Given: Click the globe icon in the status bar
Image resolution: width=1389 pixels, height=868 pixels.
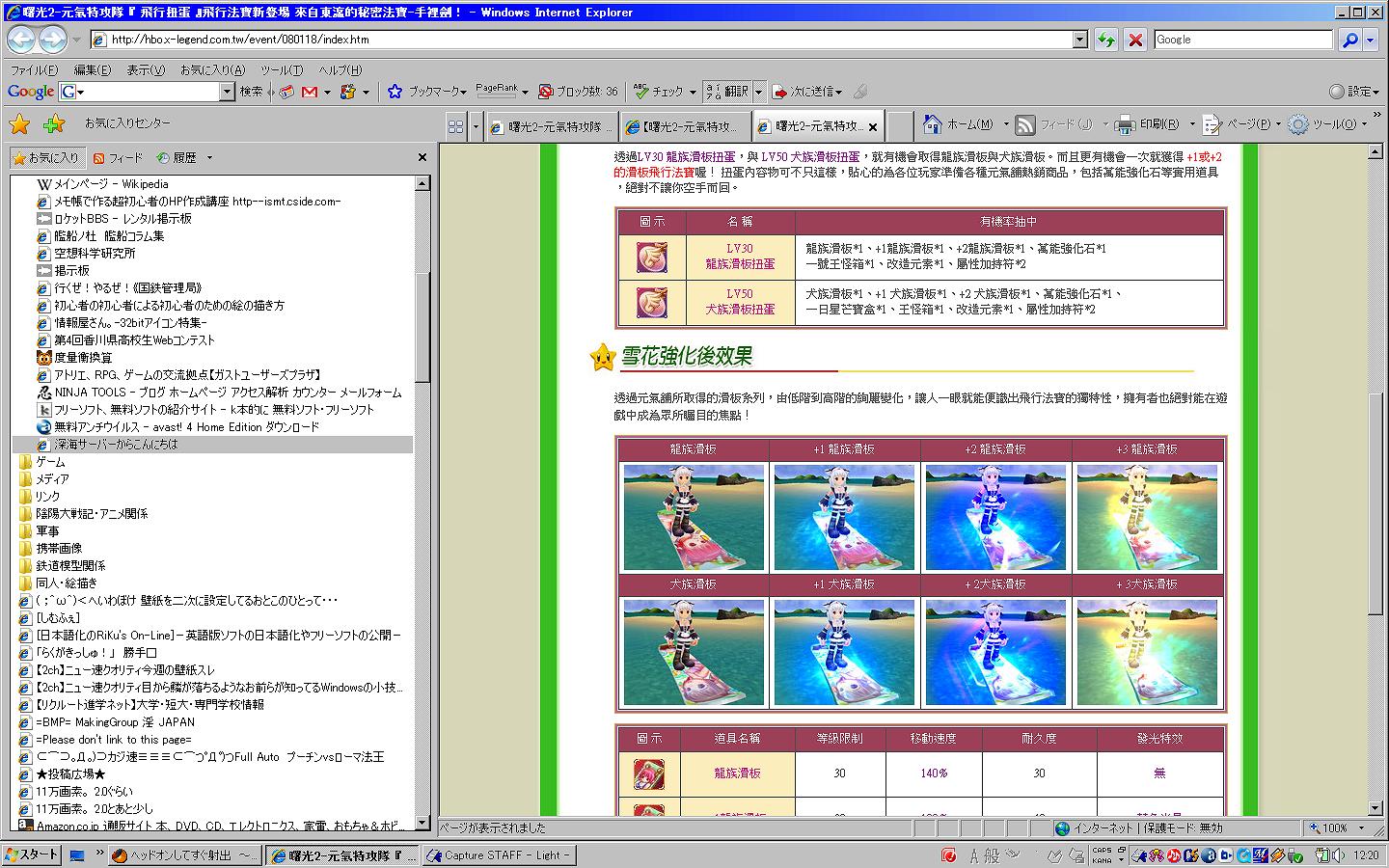Looking at the screenshot, I should pos(1062,828).
